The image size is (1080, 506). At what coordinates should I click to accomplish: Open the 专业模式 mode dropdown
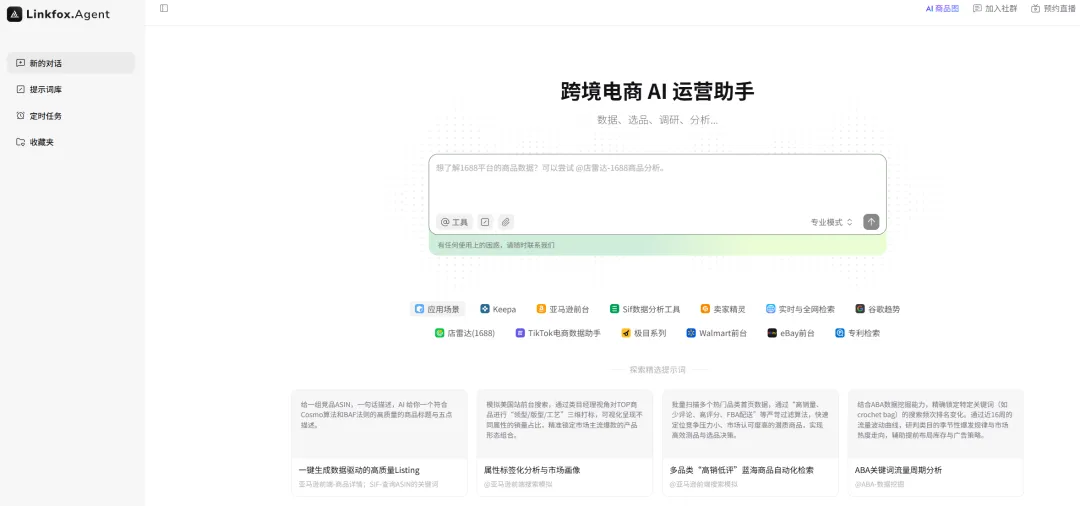pos(831,222)
